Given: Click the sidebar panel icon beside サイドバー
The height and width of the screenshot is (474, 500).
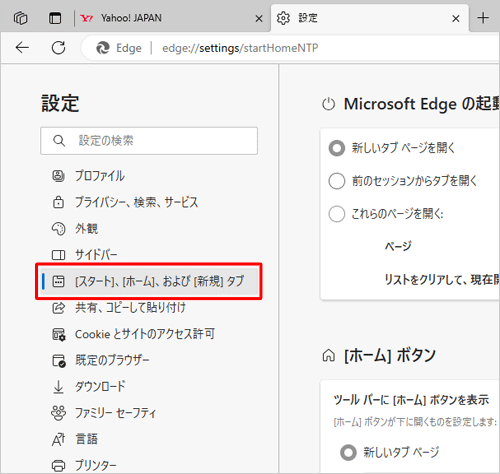Looking at the screenshot, I should [58, 255].
